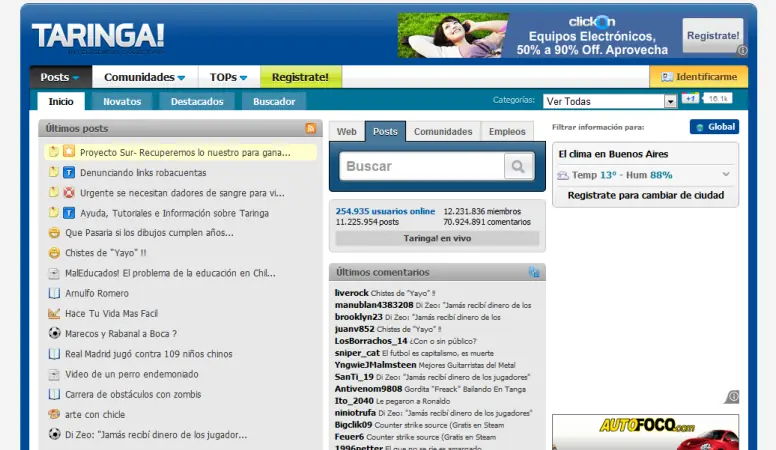Open comment by sniper_cat about El futbol es capitalismo

pyautogui.click(x=437, y=353)
